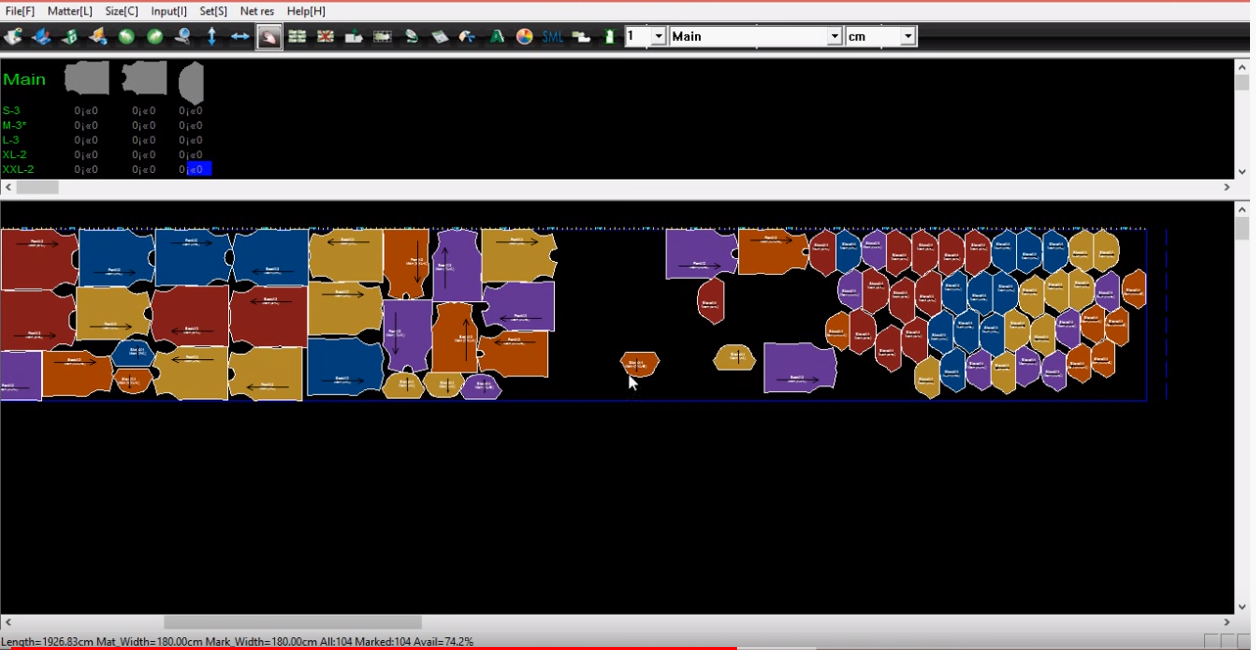Select the S-3 size row
1256x650 pixels.
click(10, 110)
